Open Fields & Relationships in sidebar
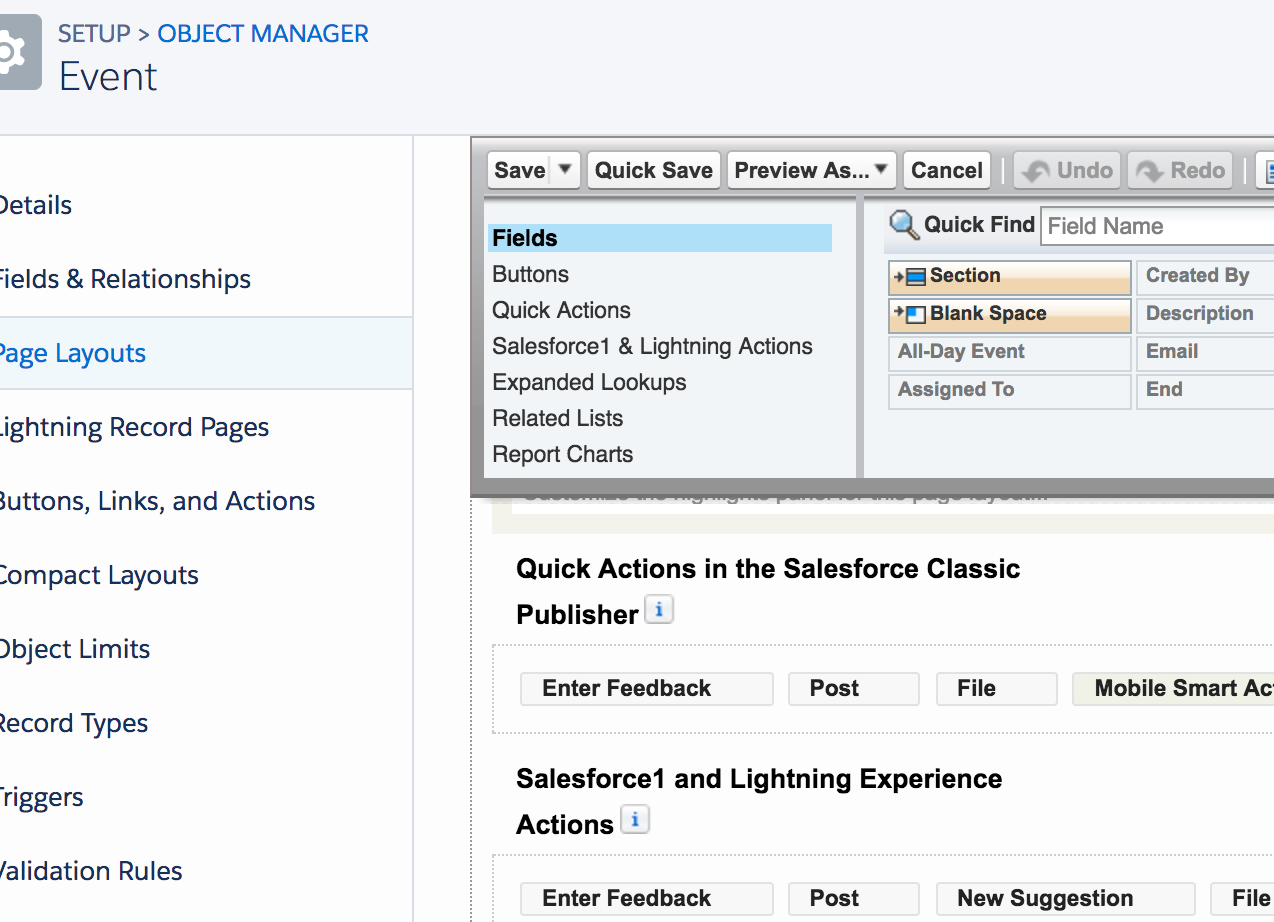The height and width of the screenshot is (922, 1274). (x=124, y=279)
